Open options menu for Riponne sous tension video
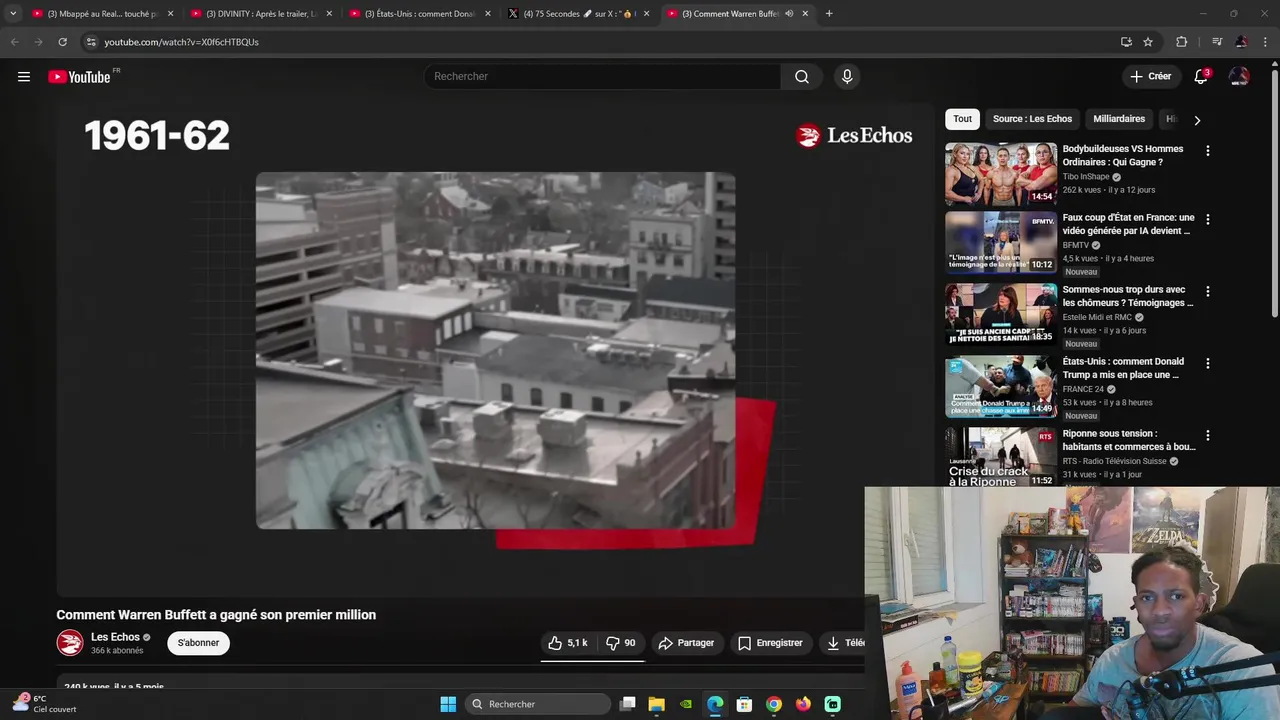The image size is (1280, 720). [1207, 435]
